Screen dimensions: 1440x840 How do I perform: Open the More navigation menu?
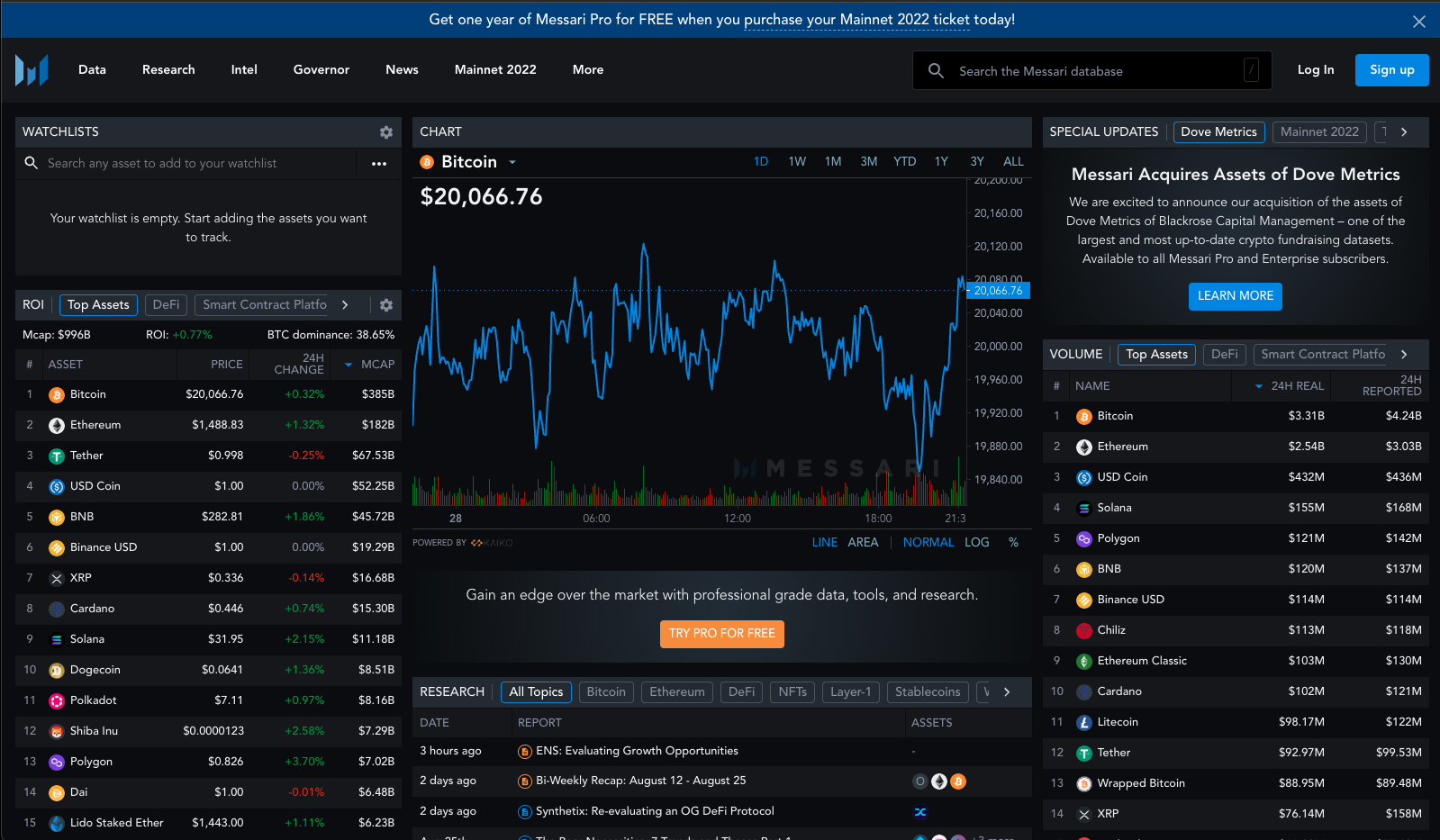(x=588, y=70)
